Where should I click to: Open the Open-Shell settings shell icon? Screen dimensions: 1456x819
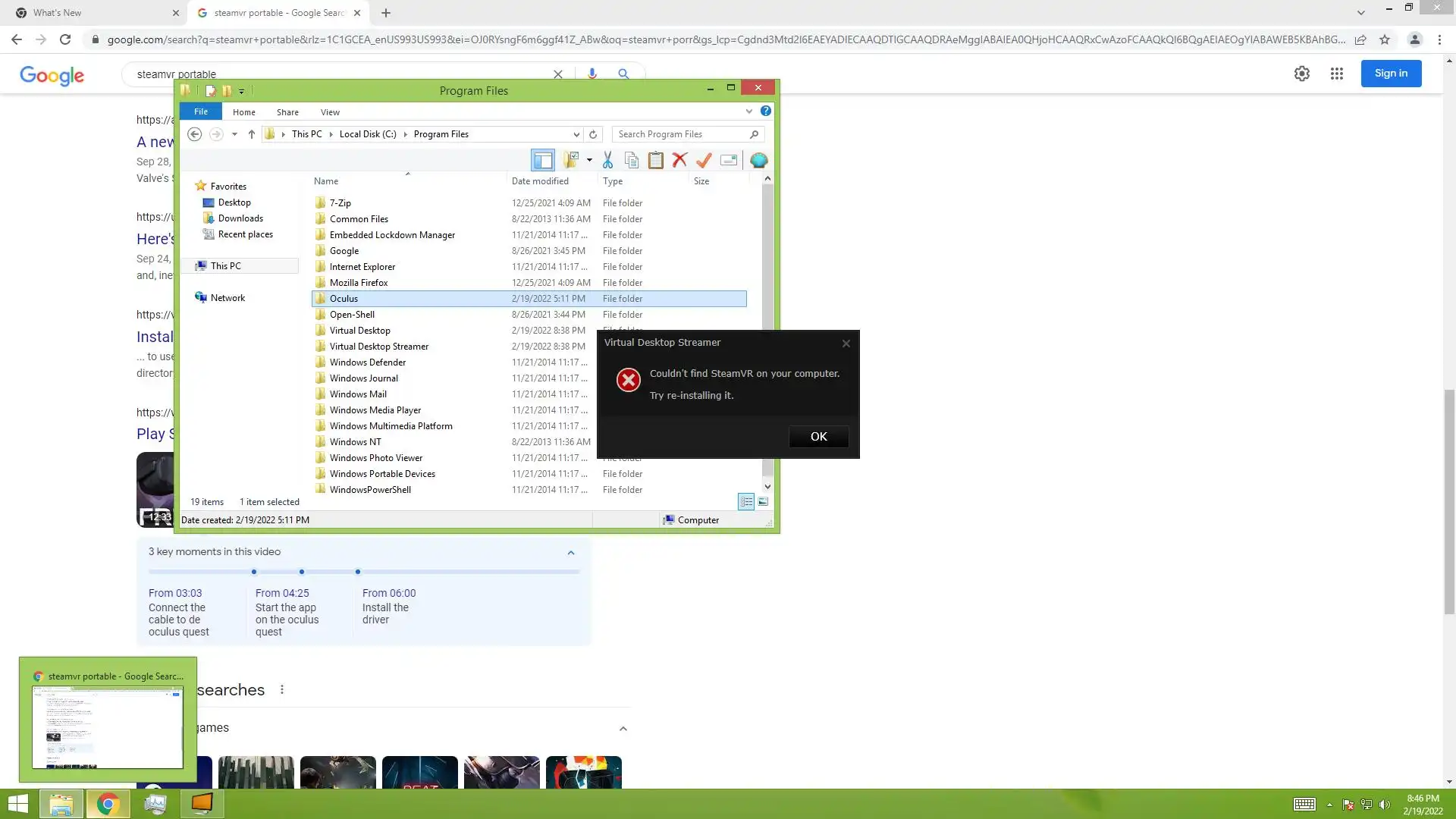pos(758,160)
